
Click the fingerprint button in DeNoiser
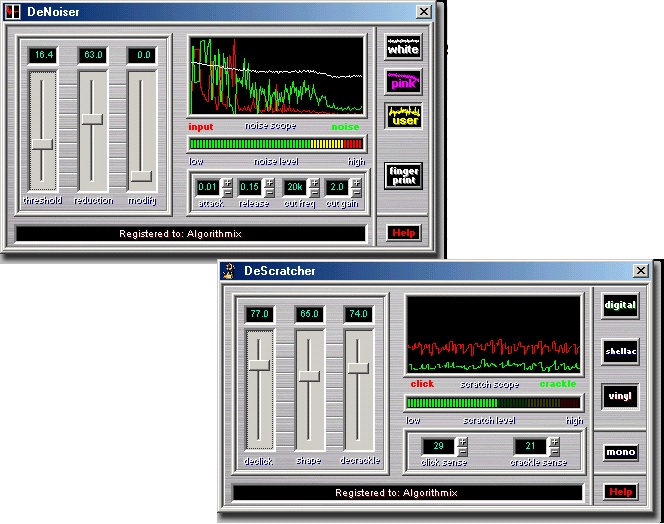pyautogui.click(x=403, y=176)
